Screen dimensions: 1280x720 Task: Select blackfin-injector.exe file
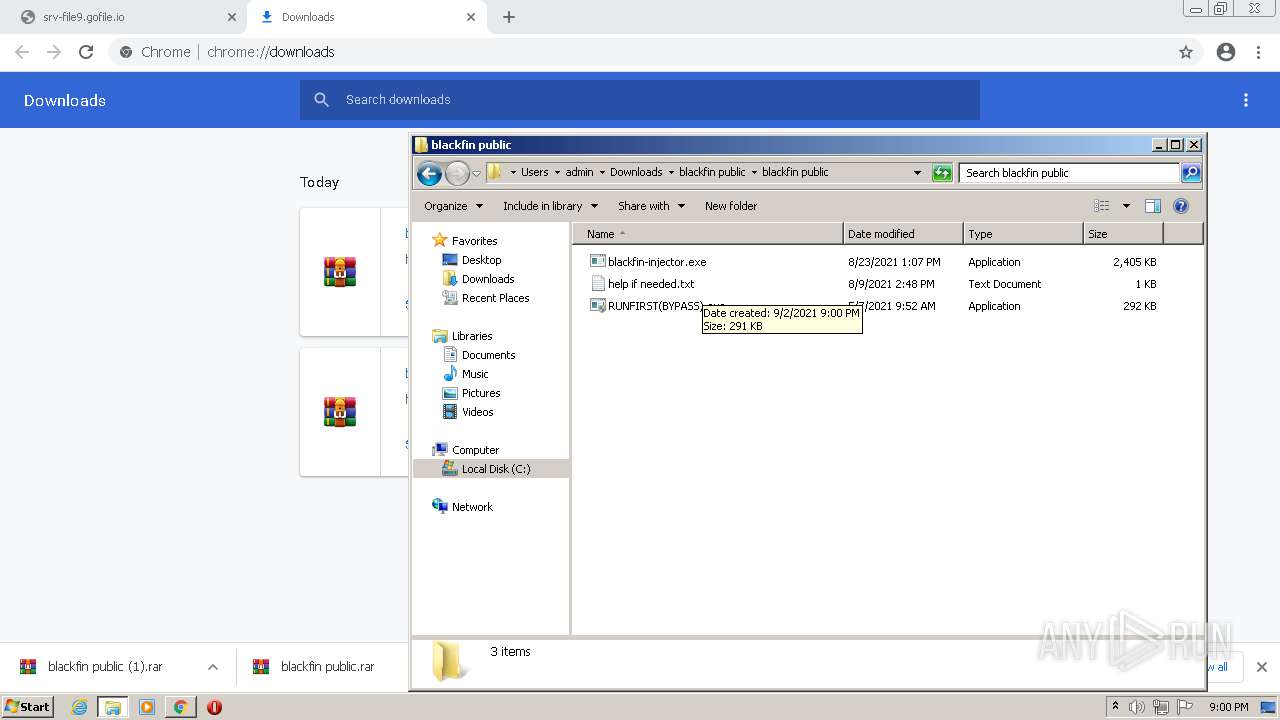click(657, 262)
